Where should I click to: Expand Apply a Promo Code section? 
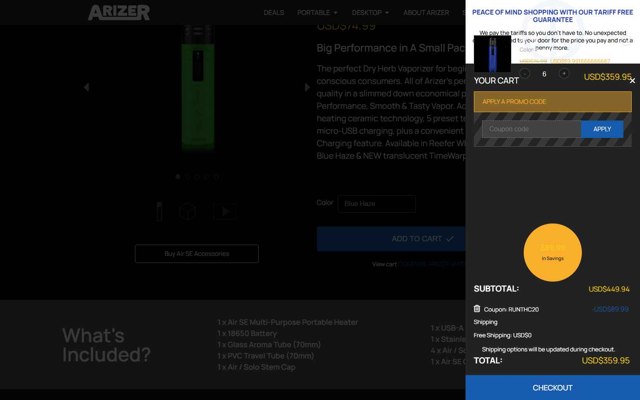(x=553, y=102)
